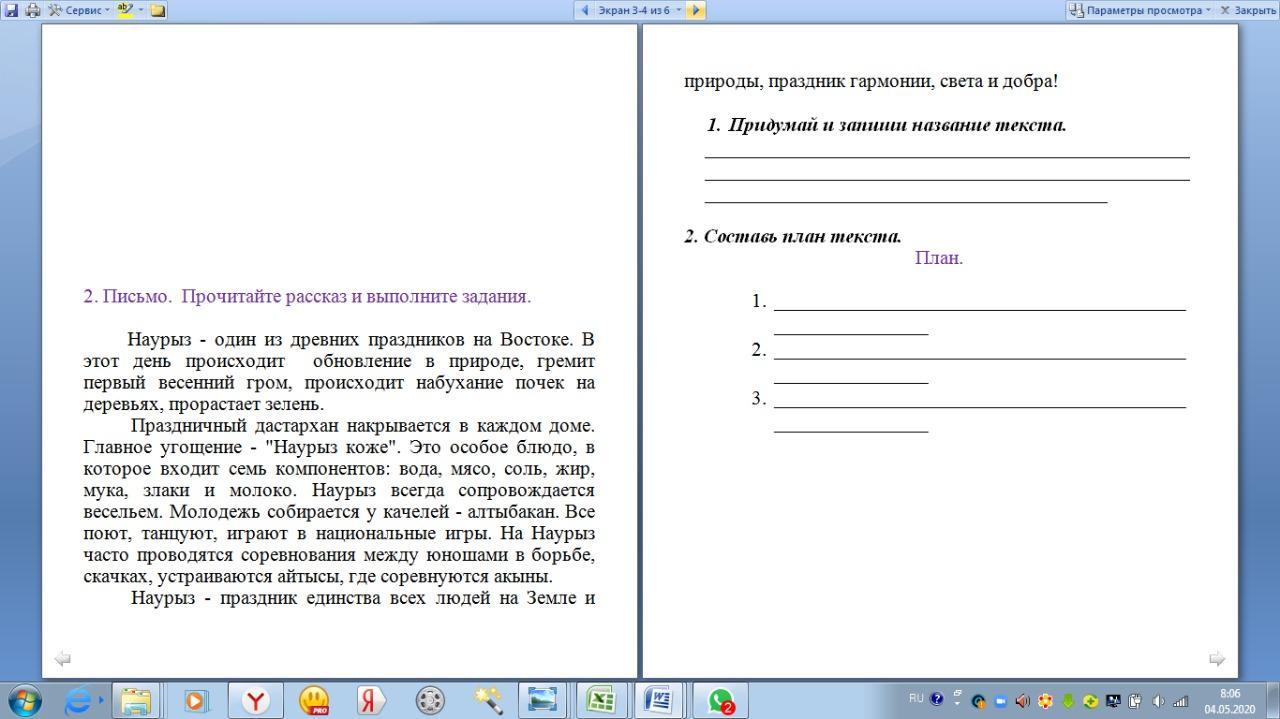Click the purple word 'План.'
Screen dimensions: 1280x719
point(939,258)
